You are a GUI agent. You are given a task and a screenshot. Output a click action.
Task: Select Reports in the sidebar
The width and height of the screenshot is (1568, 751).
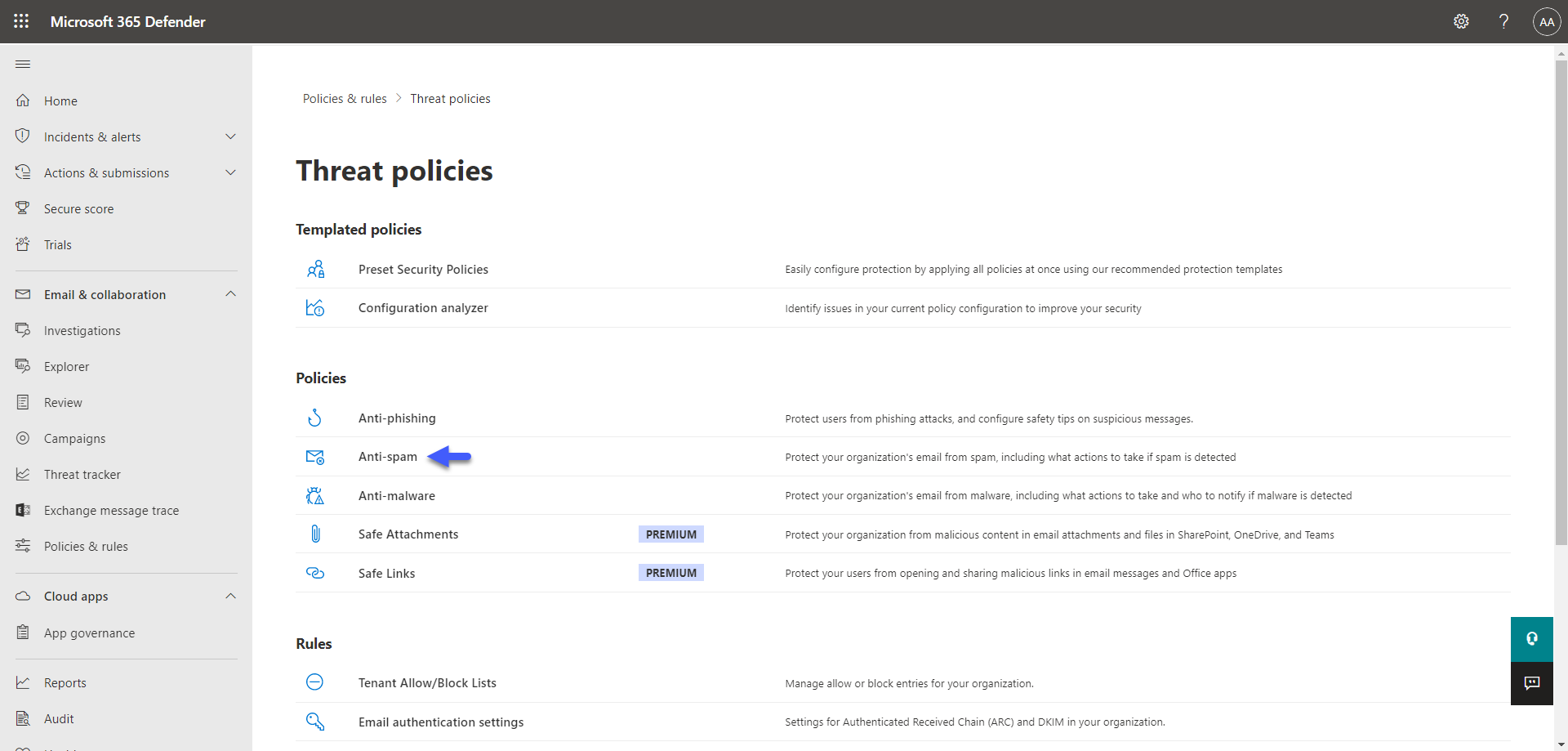click(65, 682)
